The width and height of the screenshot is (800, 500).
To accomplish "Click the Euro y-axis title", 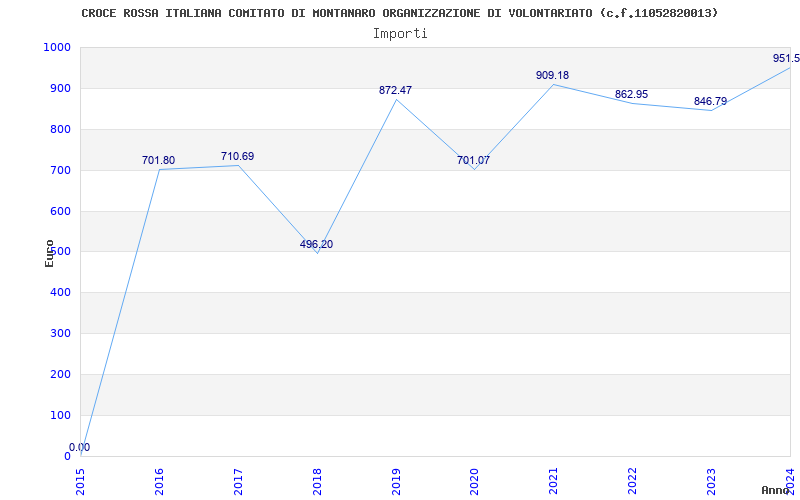I will (49, 253).
